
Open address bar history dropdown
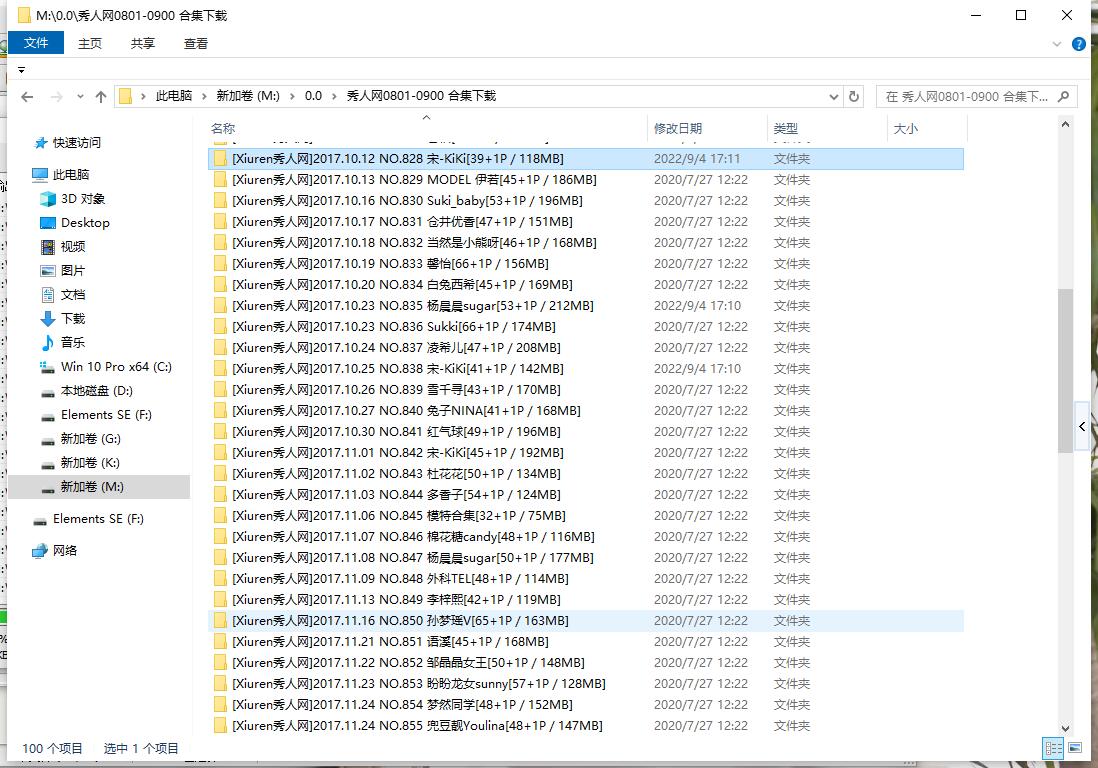point(834,97)
